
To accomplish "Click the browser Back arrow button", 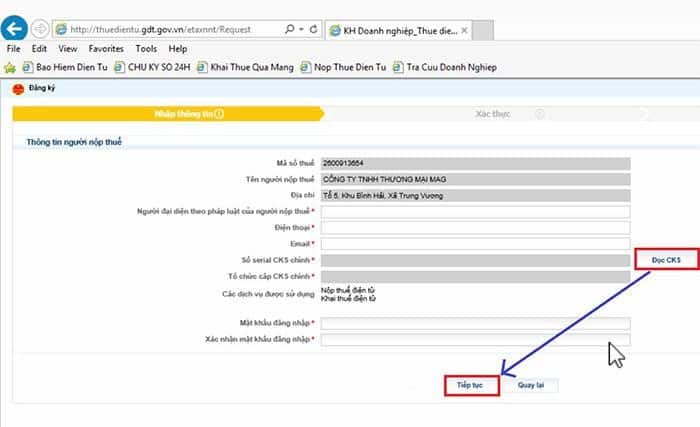I will pos(14,28).
